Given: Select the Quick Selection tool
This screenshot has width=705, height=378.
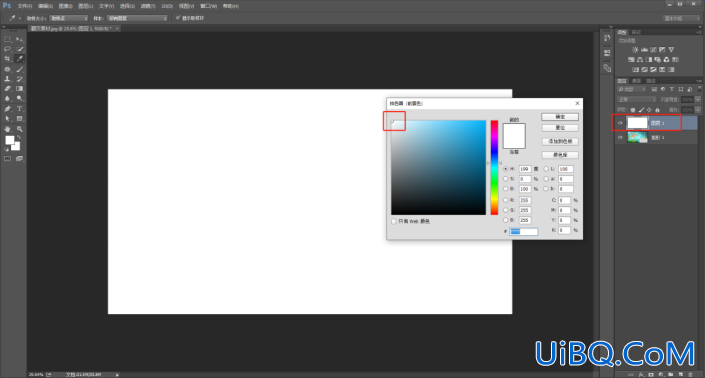Looking at the screenshot, I should [20, 49].
